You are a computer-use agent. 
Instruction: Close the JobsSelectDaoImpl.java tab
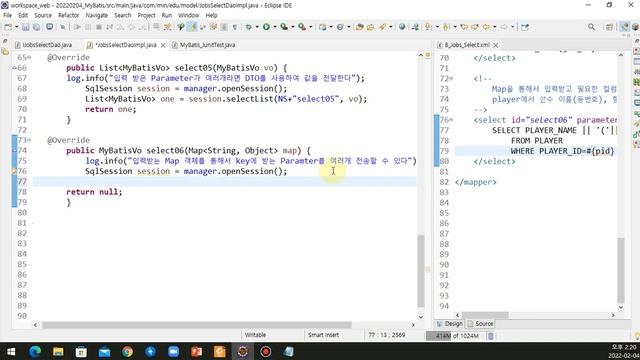(163, 45)
